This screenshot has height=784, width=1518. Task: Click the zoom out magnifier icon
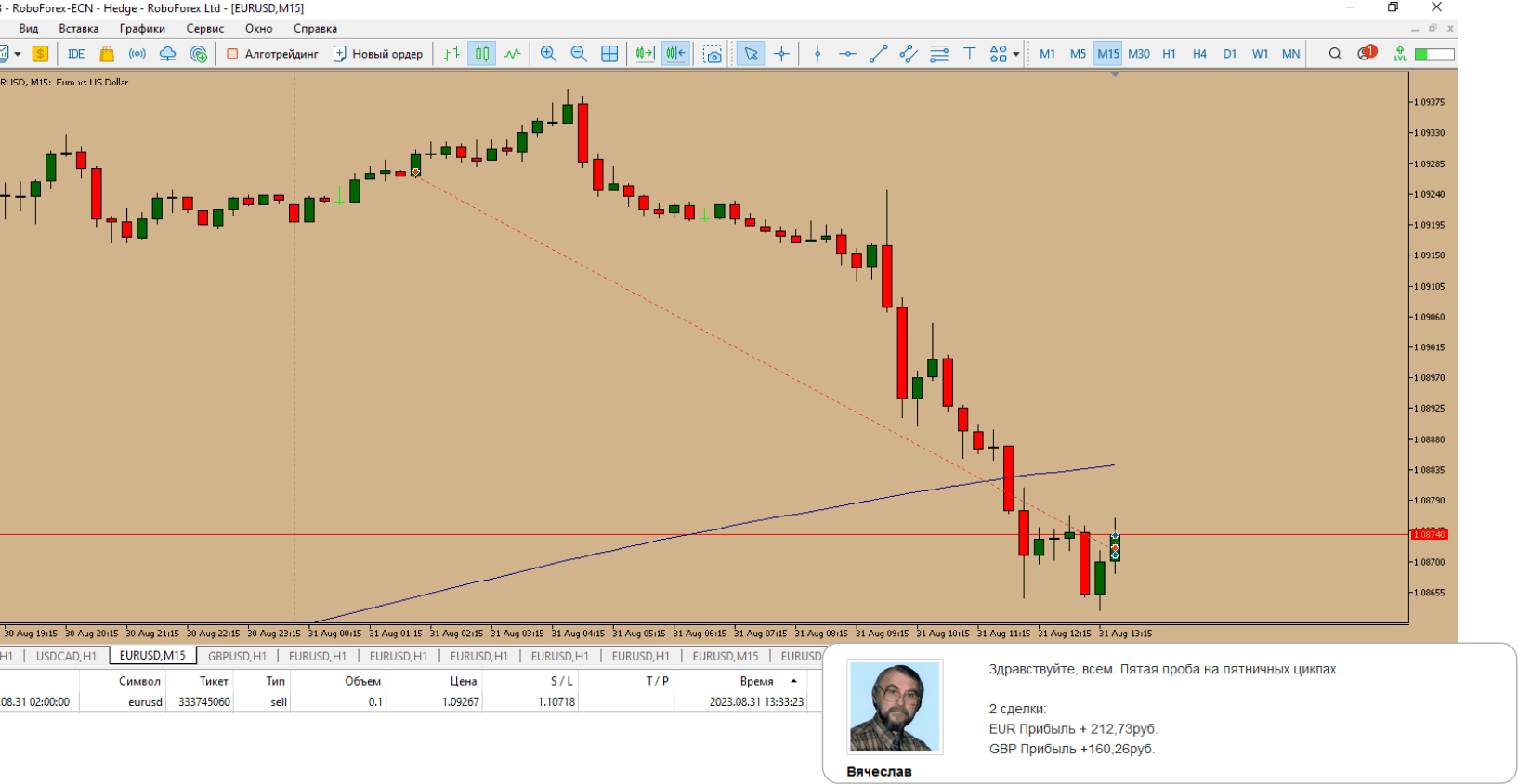tap(579, 54)
